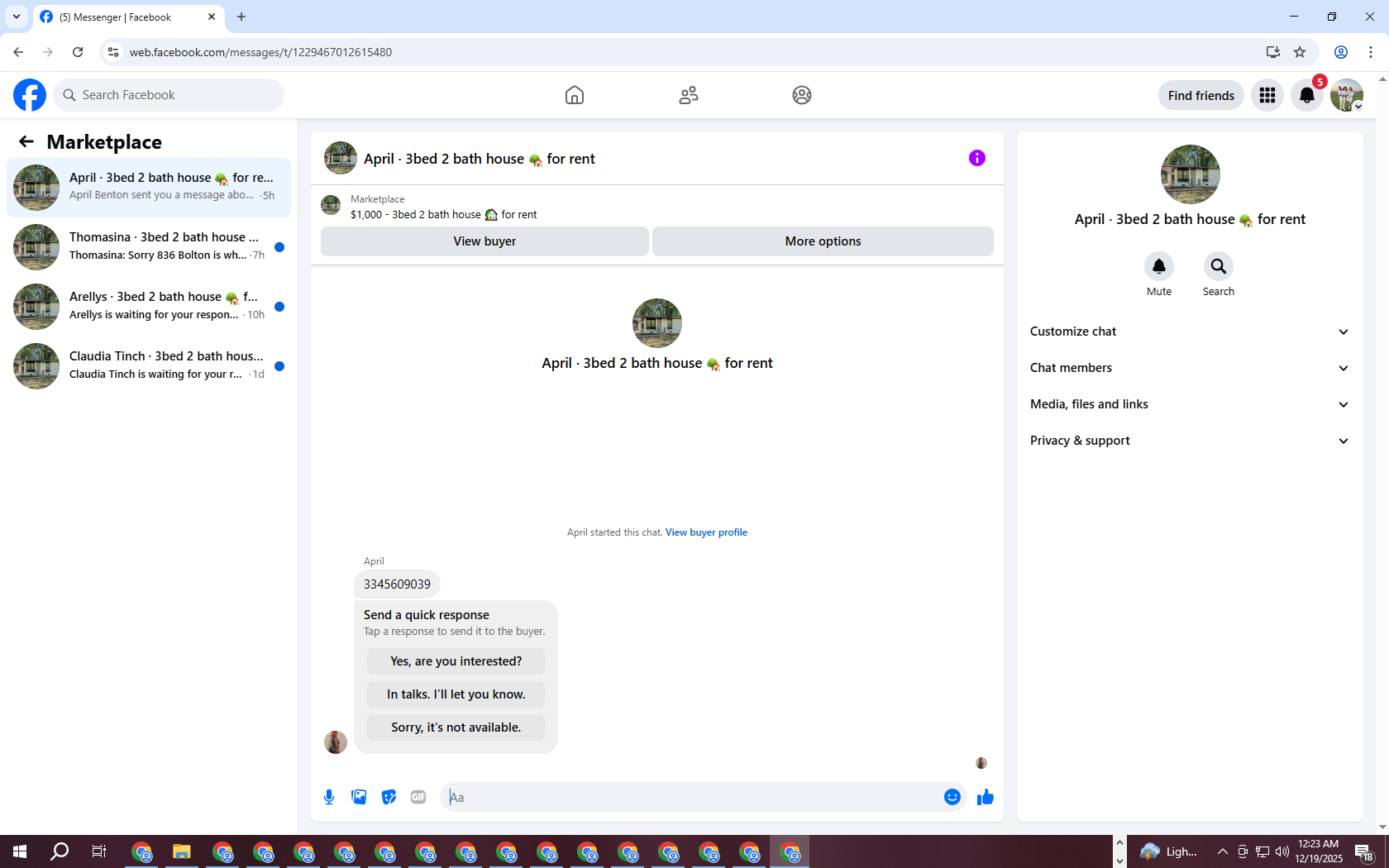Send quick response 'Sorry, it's not available.'

pyautogui.click(x=456, y=727)
